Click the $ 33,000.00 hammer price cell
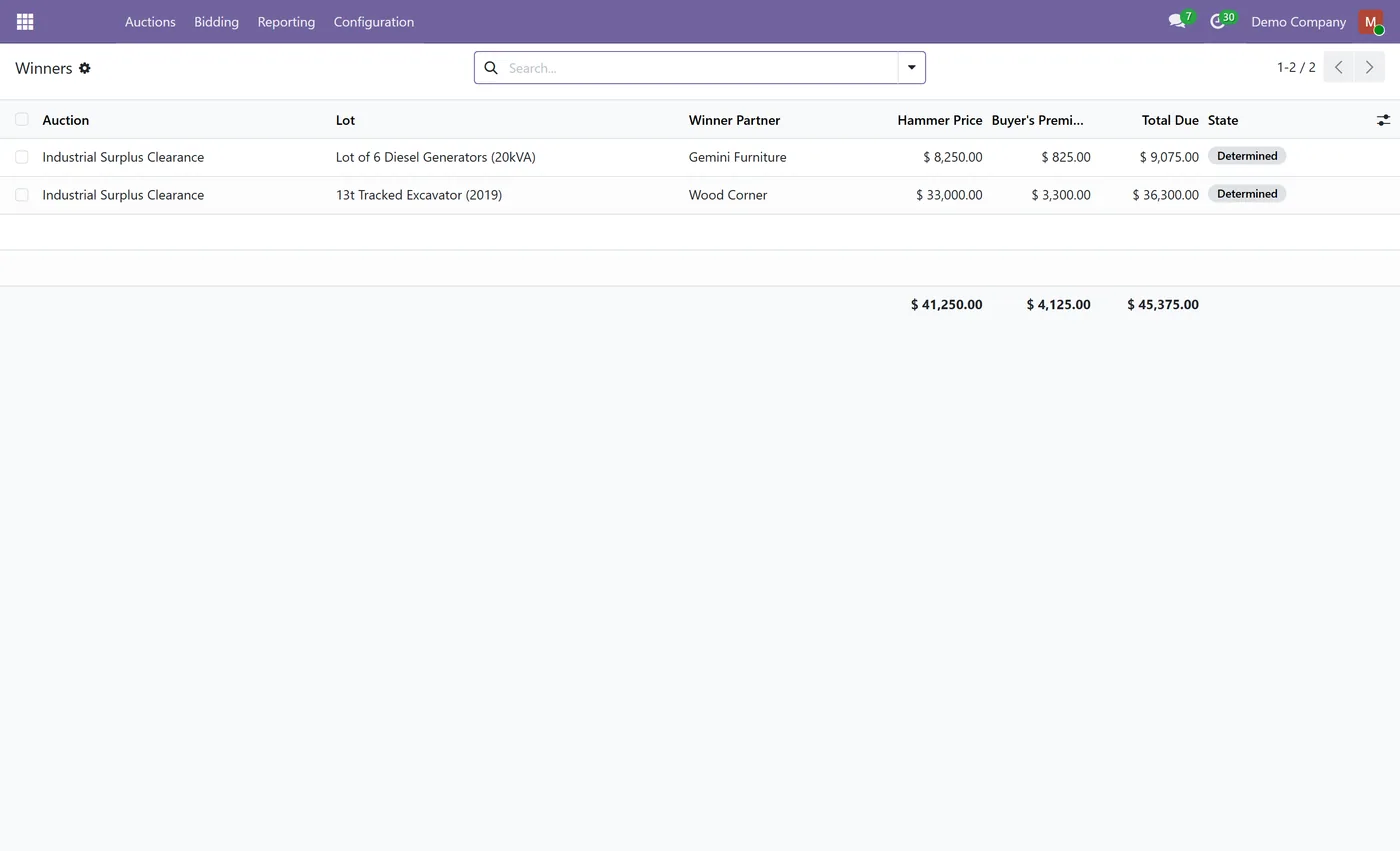This screenshot has width=1400, height=851. click(x=949, y=195)
